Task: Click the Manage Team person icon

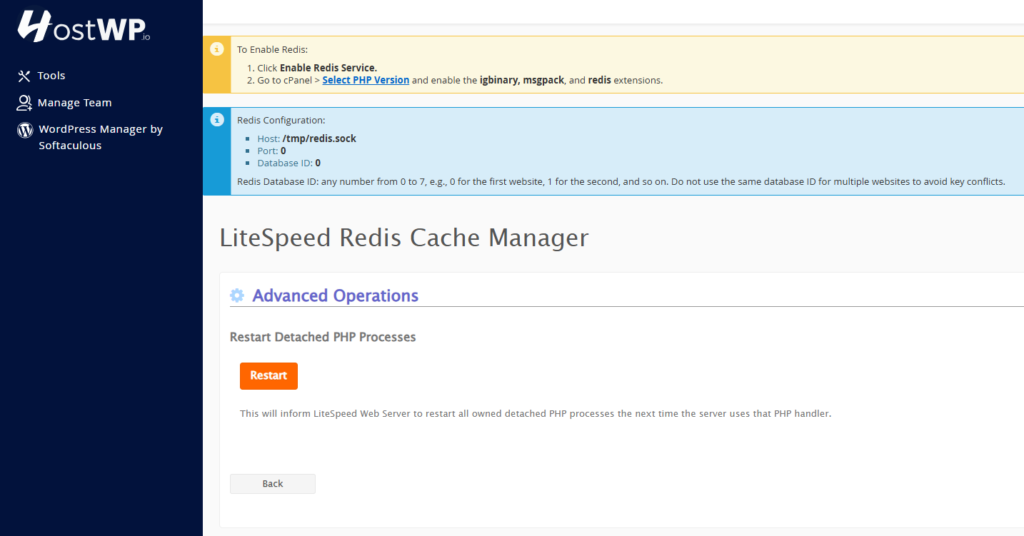Action: (x=24, y=102)
